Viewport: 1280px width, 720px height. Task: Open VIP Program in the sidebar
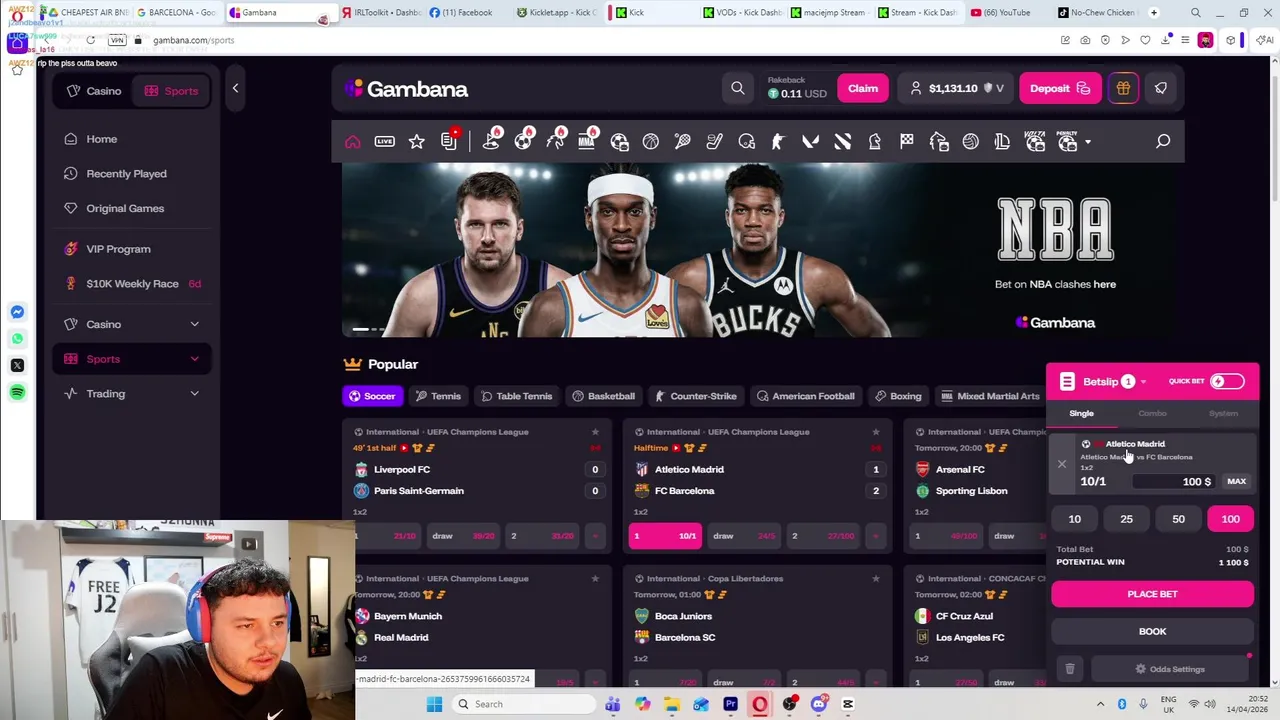tap(131, 249)
